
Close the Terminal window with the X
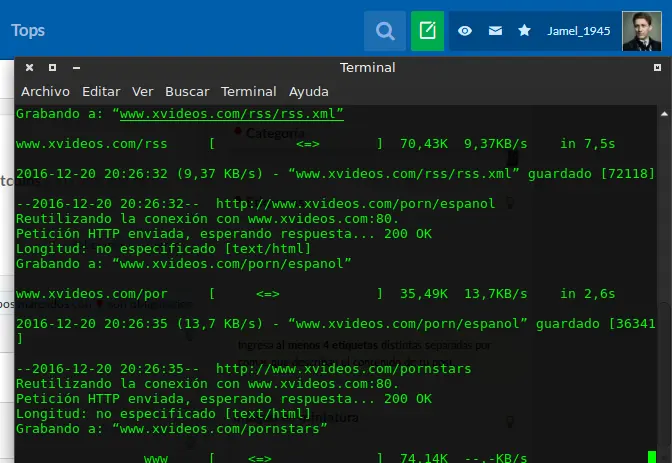[x=29, y=67]
